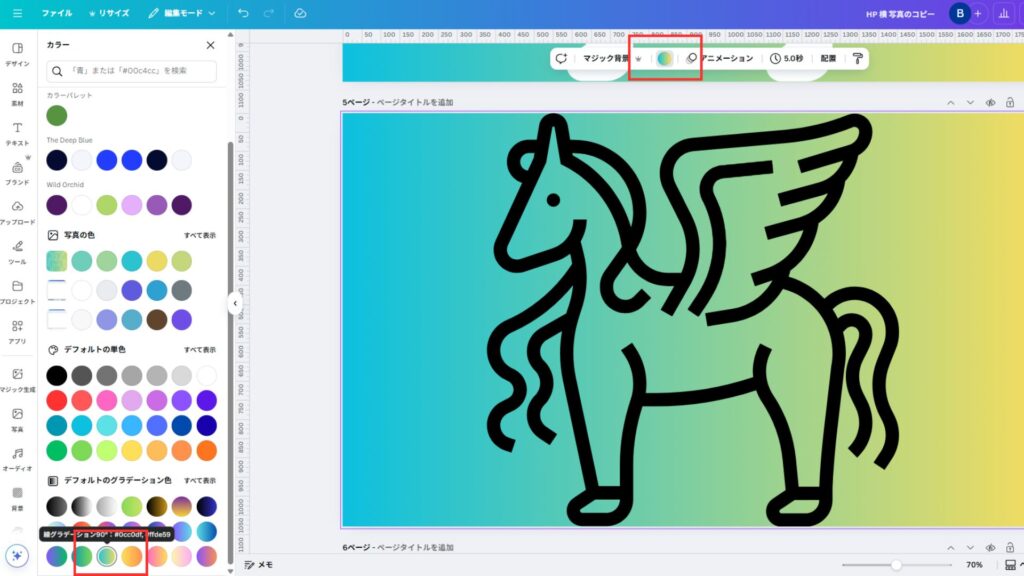1024x576 pixels.
Task: Open the 素材 elements panel
Action: 17,93
